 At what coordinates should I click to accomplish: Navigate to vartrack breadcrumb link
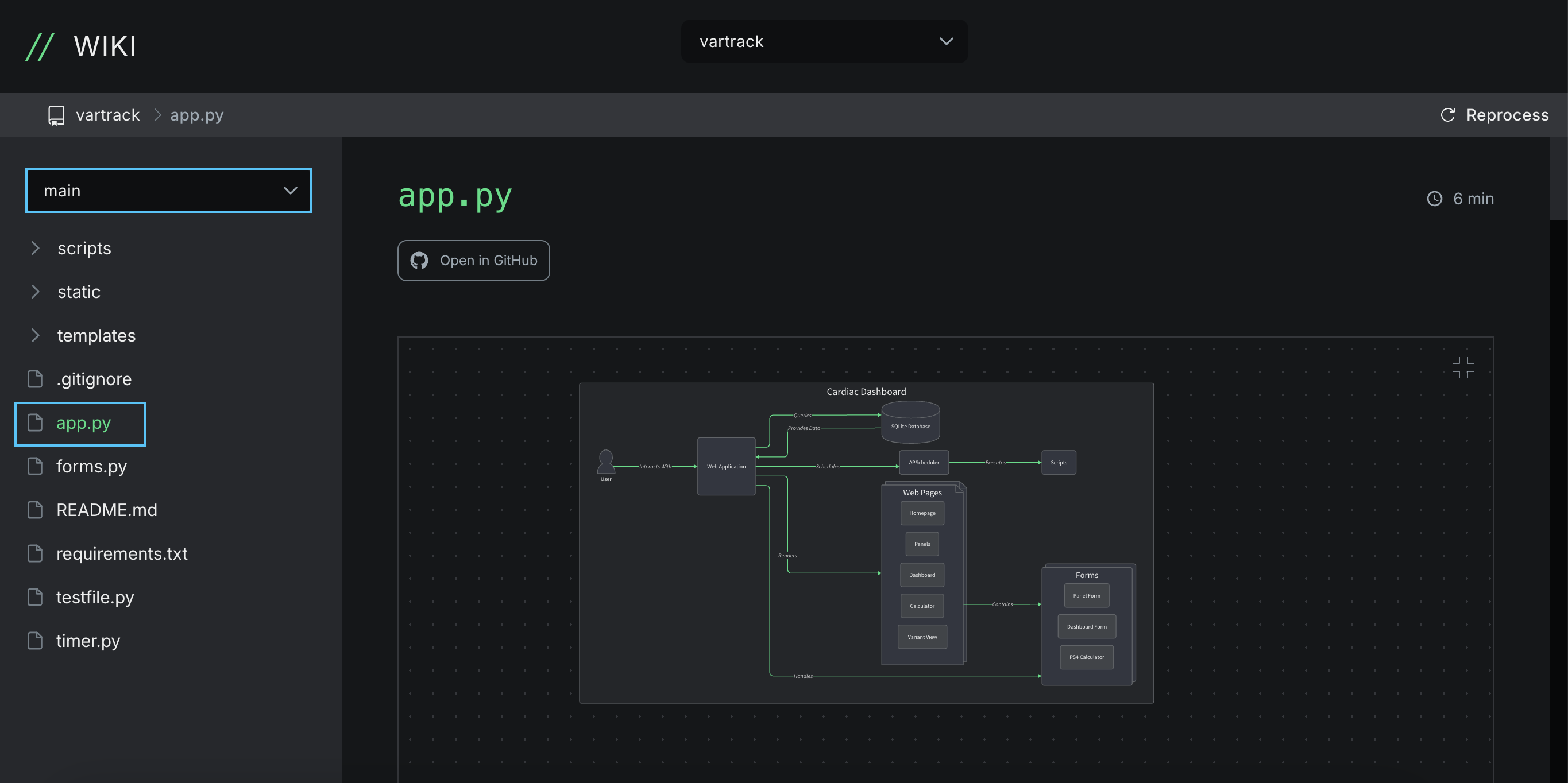108,114
